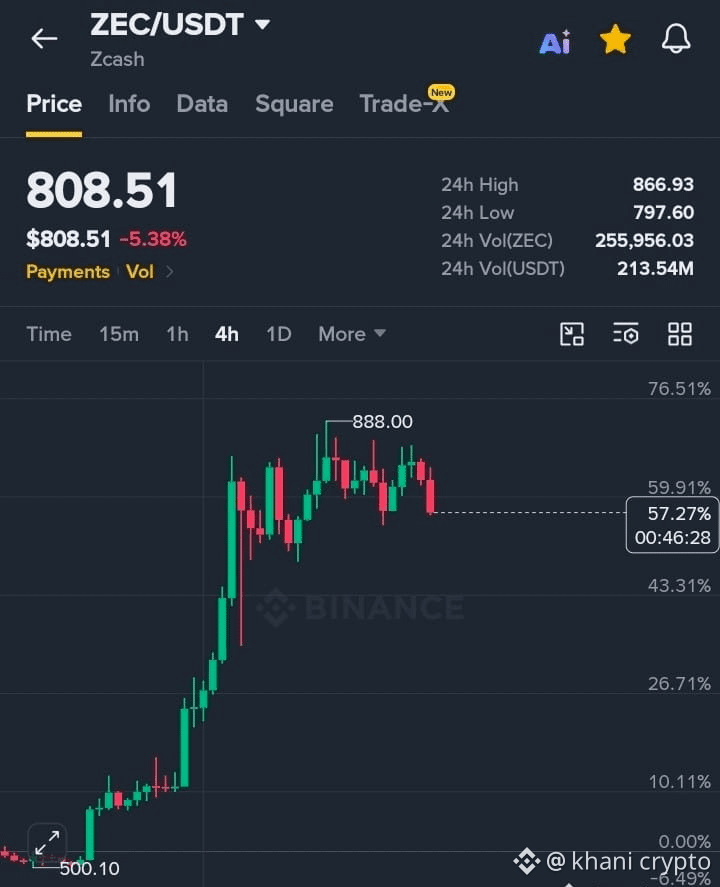The height and width of the screenshot is (887, 720).
Task: Open the Square tab
Action: coord(294,104)
